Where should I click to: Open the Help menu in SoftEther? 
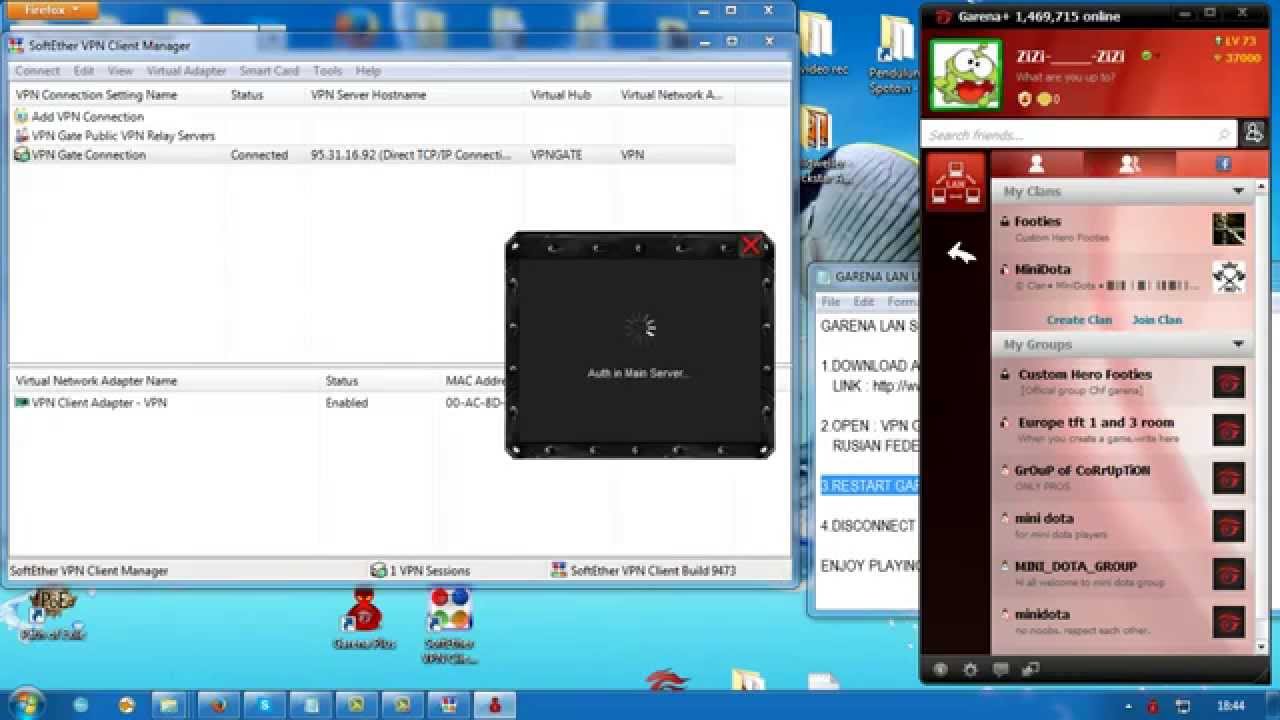[x=368, y=71]
